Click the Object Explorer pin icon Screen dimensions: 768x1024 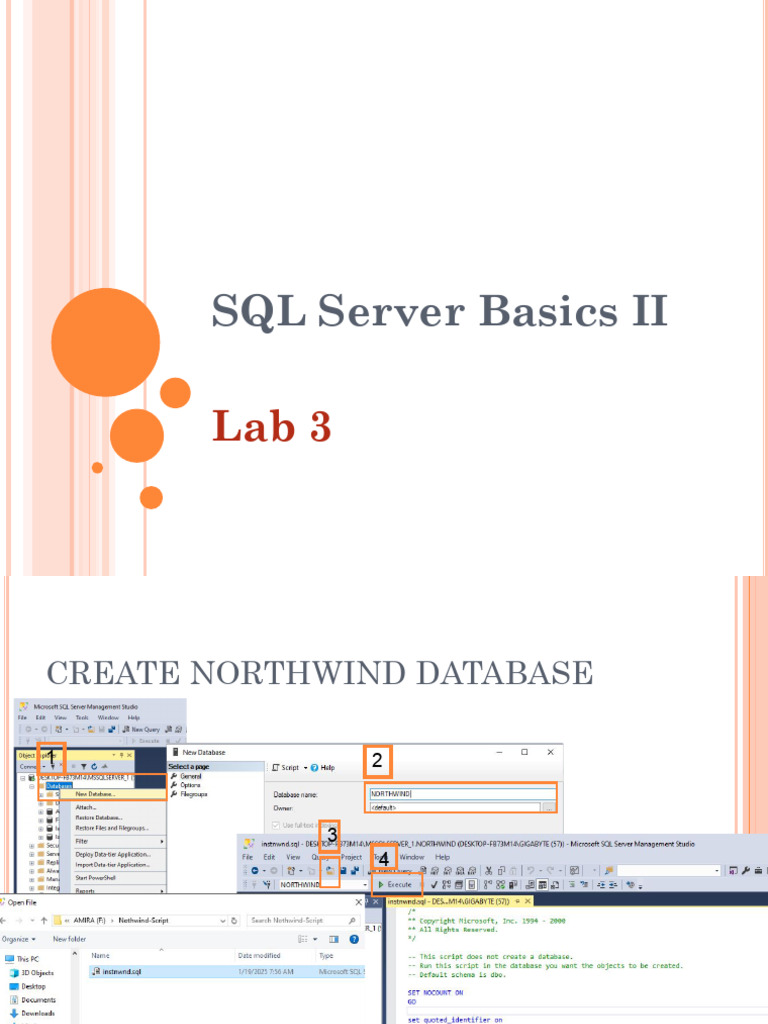[121, 755]
